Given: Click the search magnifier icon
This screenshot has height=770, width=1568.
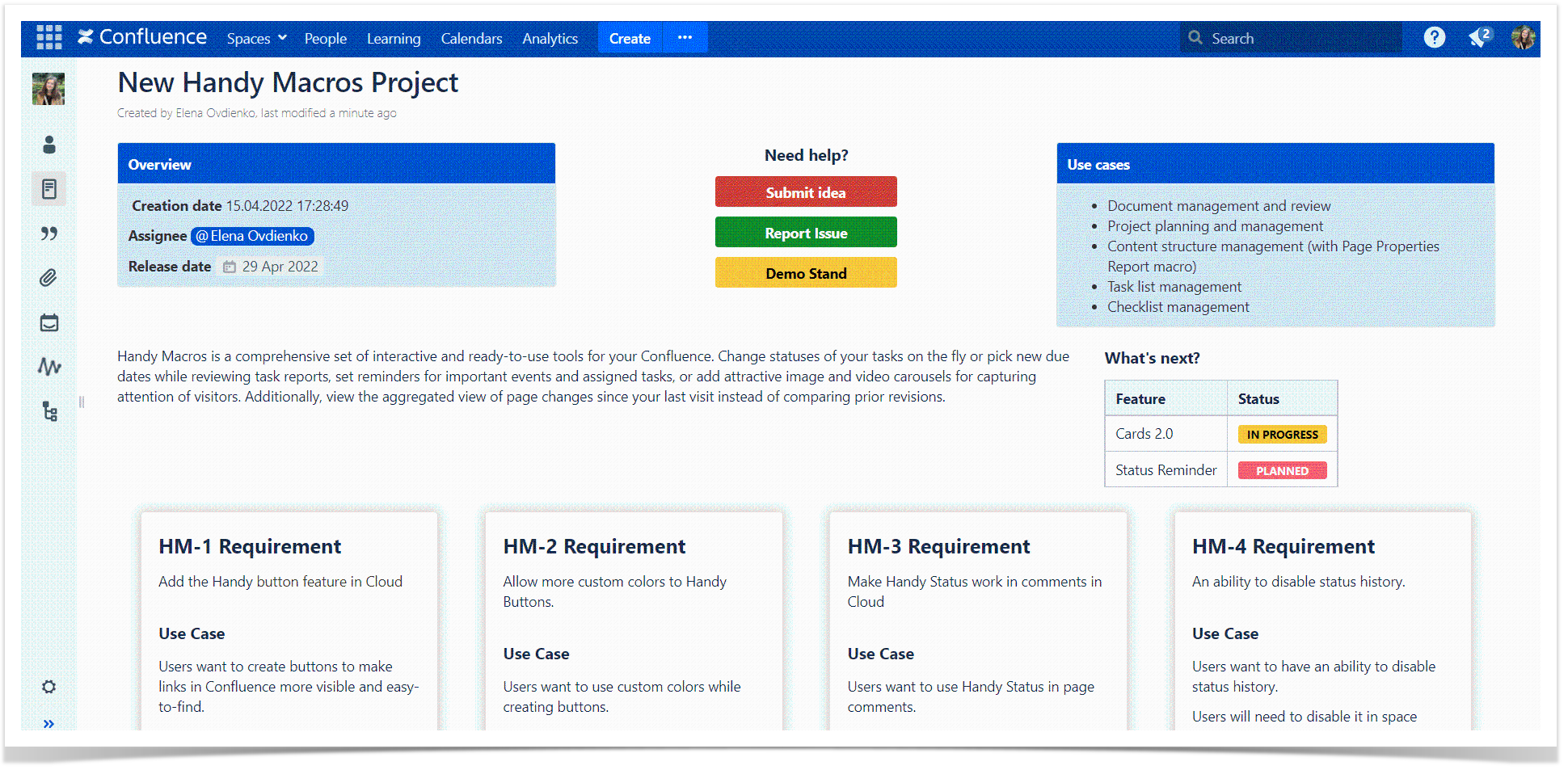Looking at the screenshot, I should pyautogui.click(x=1195, y=37).
